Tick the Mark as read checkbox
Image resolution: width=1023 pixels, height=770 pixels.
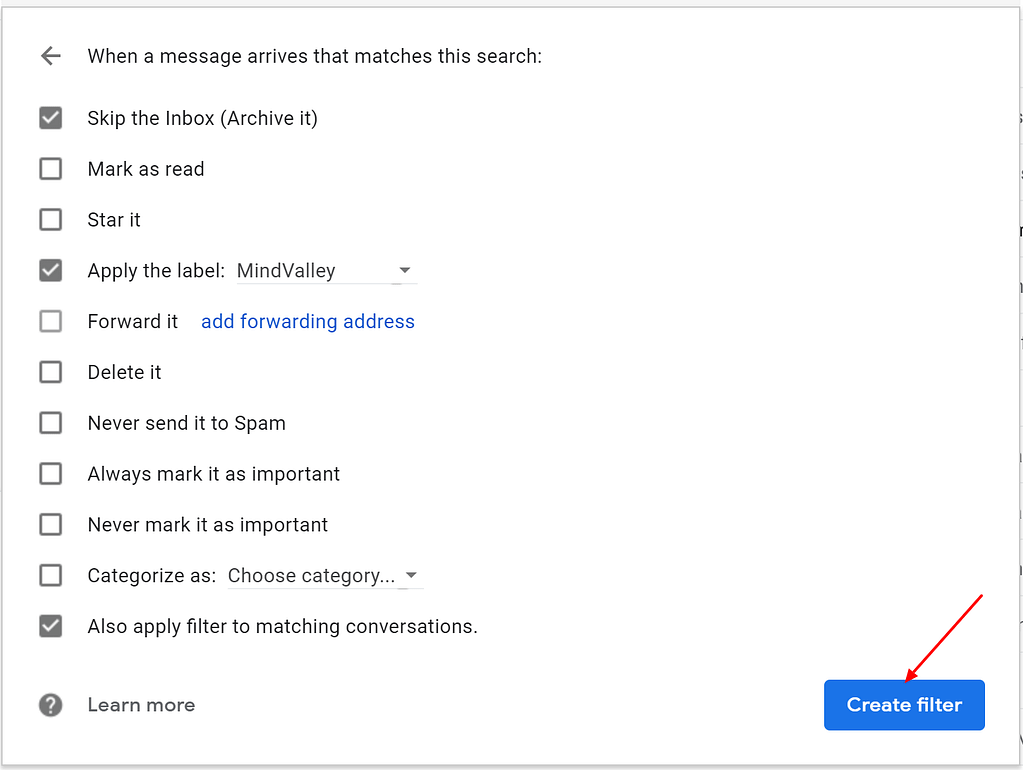point(51,169)
